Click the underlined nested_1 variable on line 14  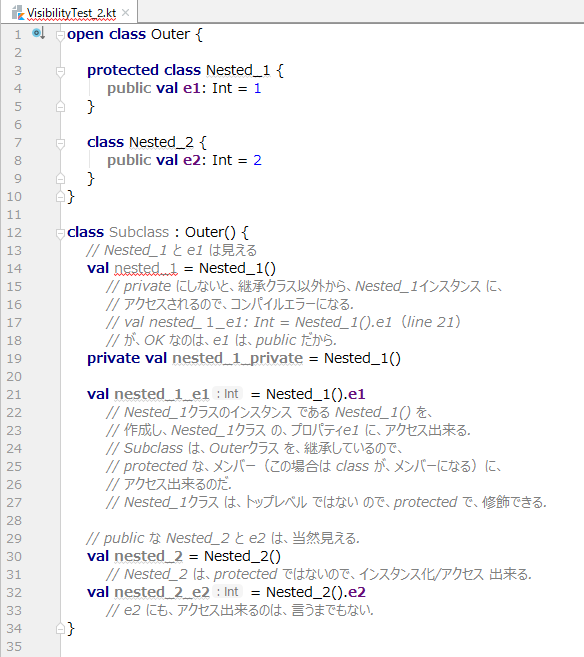click(x=146, y=268)
